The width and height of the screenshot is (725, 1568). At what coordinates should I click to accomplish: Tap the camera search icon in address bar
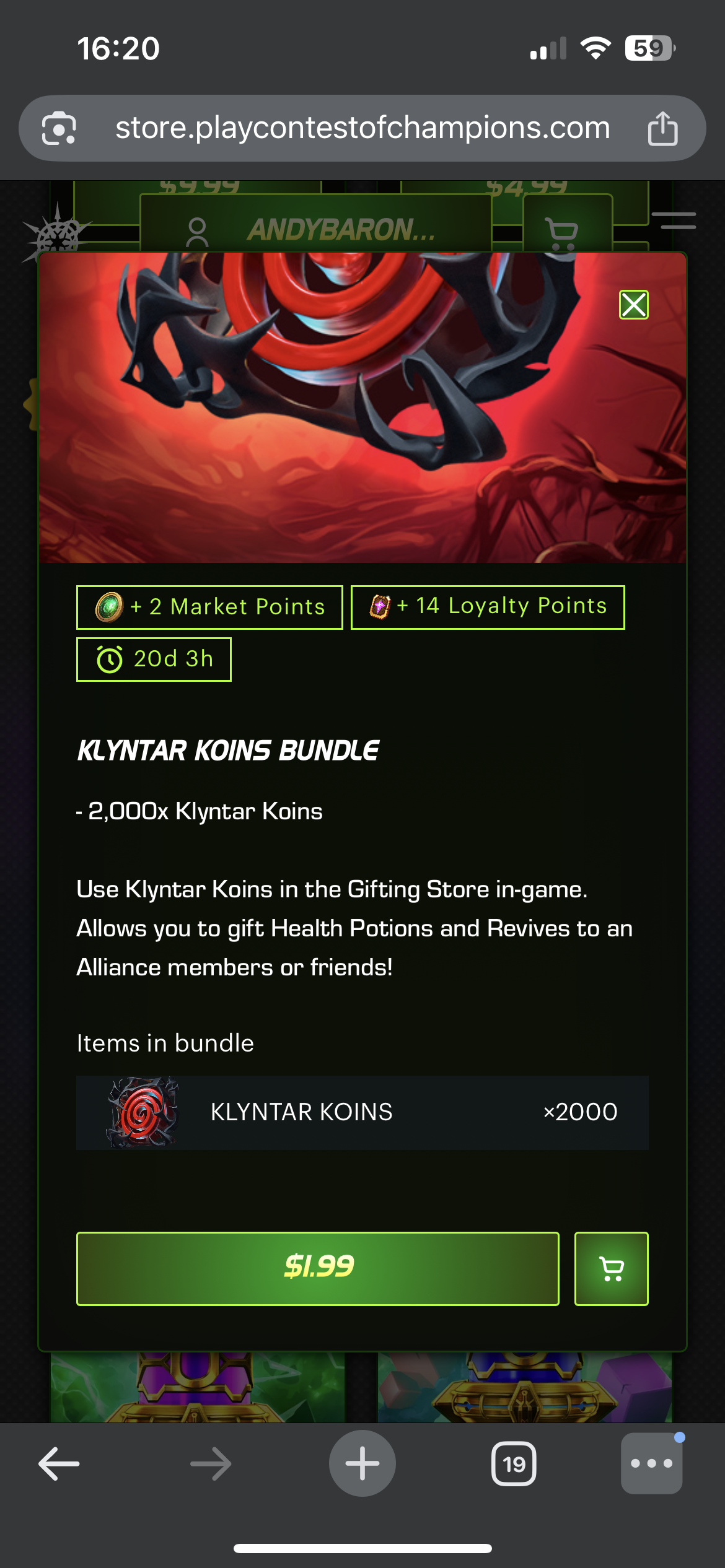(x=59, y=128)
